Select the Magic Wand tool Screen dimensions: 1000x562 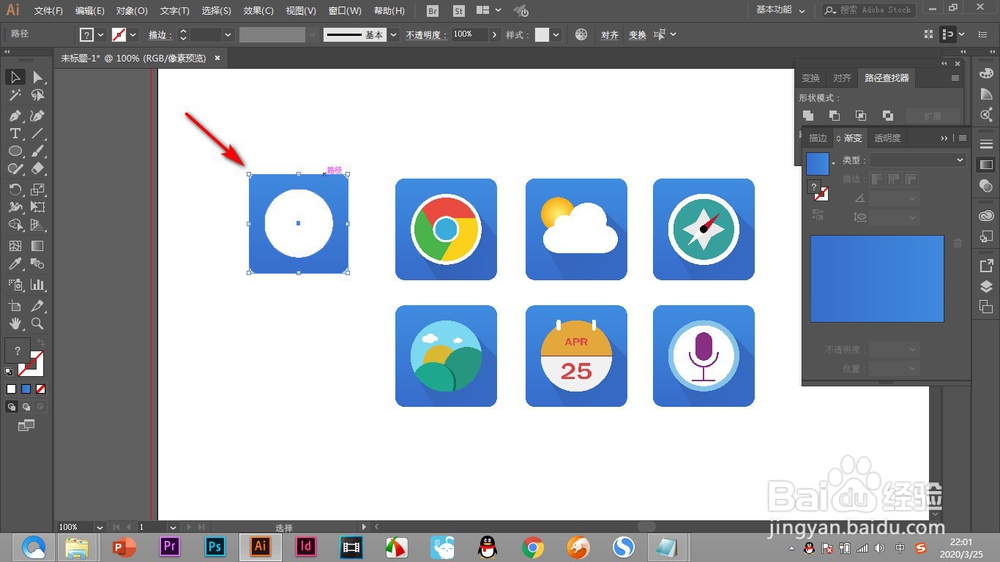point(15,95)
